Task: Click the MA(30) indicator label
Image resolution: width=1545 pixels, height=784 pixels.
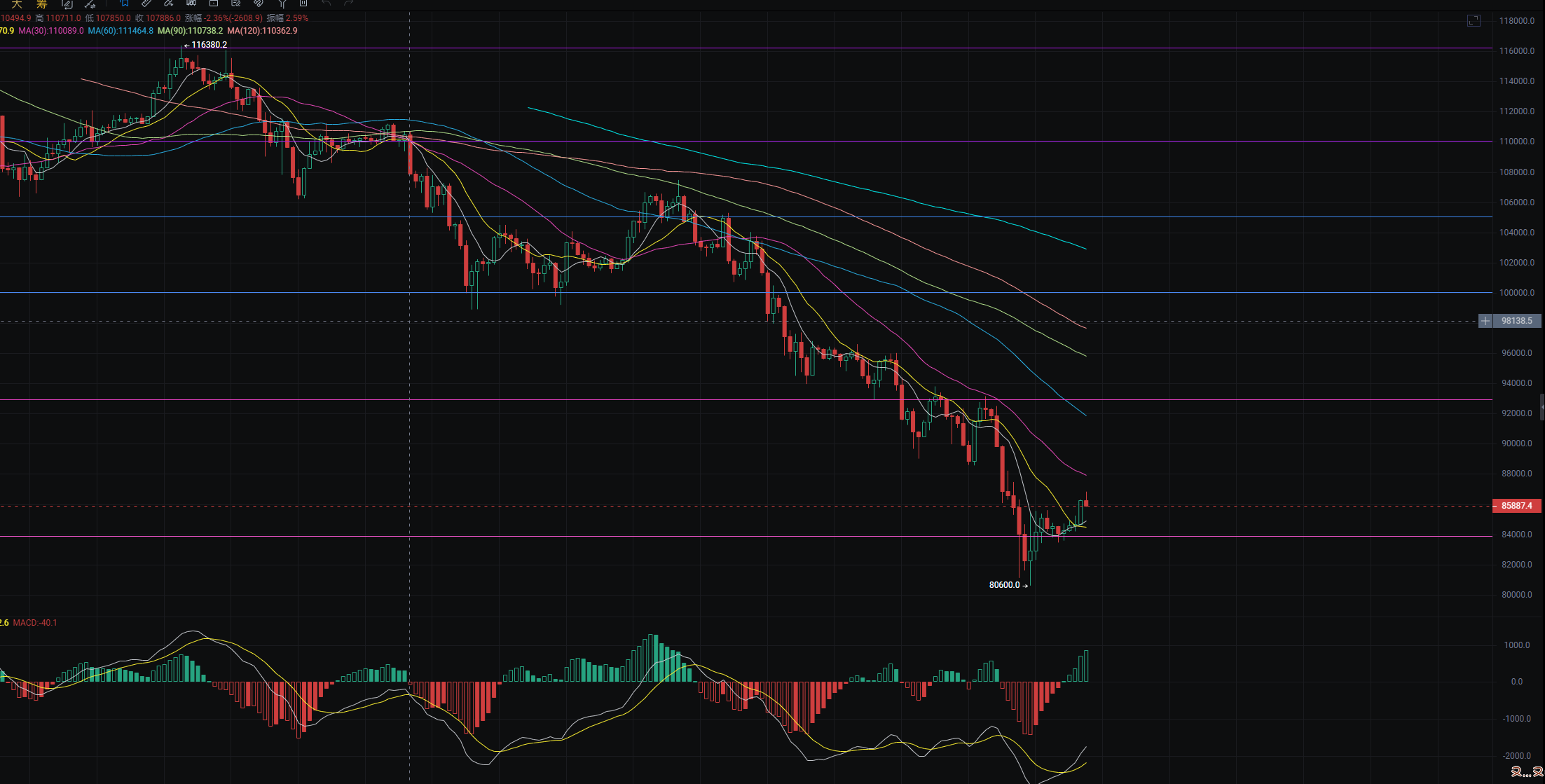Action: [51, 31]
